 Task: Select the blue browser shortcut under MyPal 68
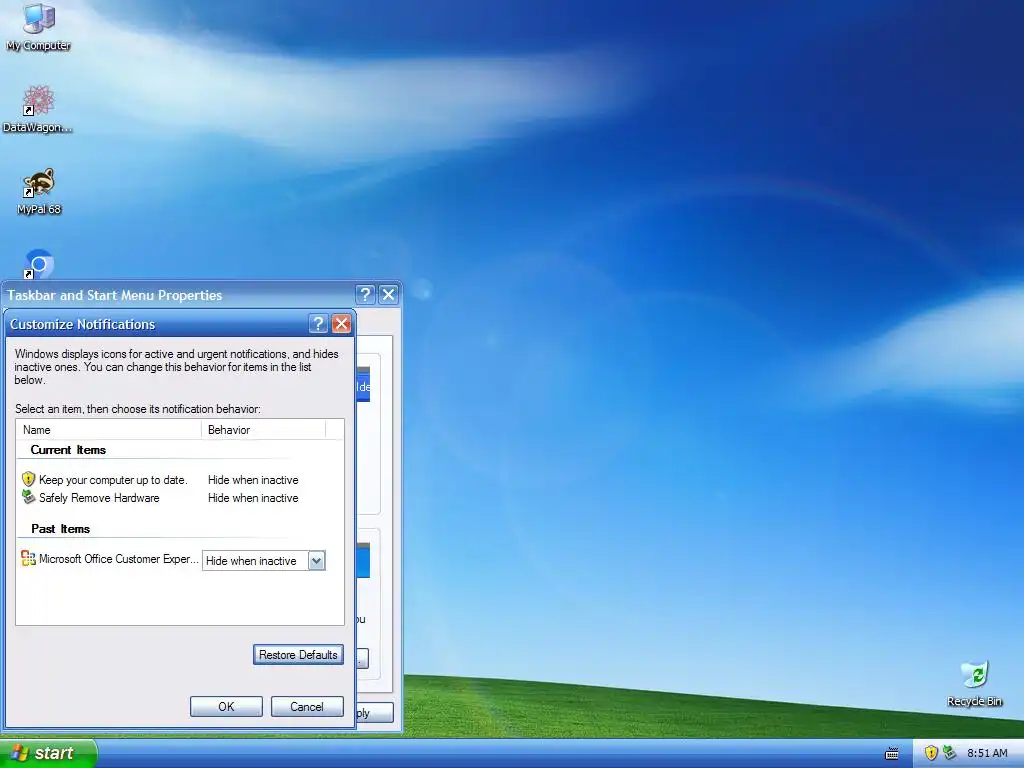(x=39, y=264)
